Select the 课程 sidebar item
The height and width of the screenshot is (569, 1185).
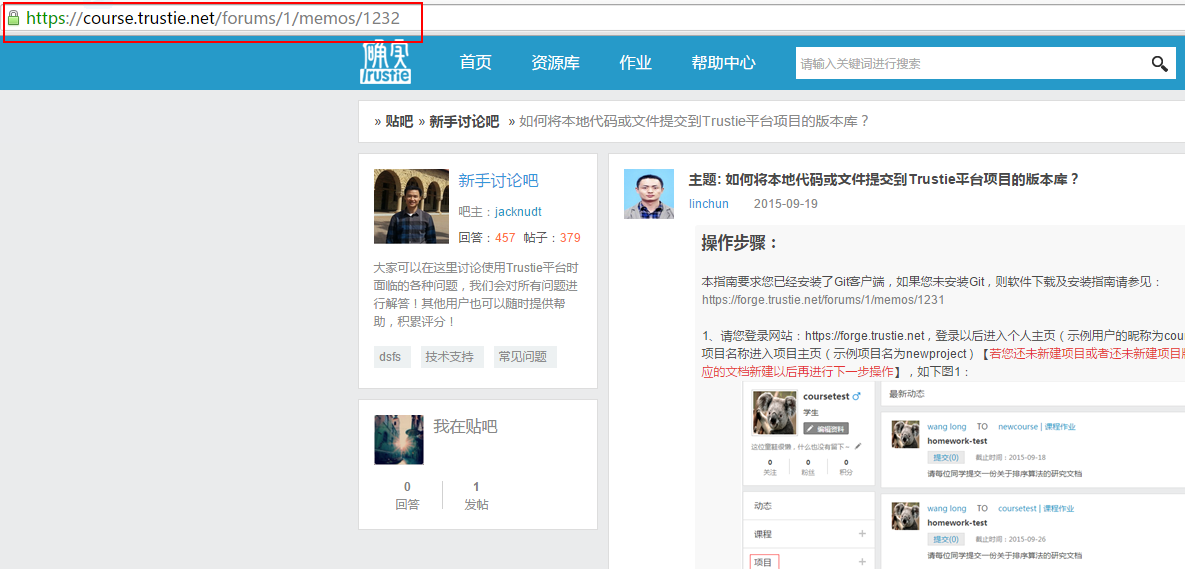(x=763, y=534)
